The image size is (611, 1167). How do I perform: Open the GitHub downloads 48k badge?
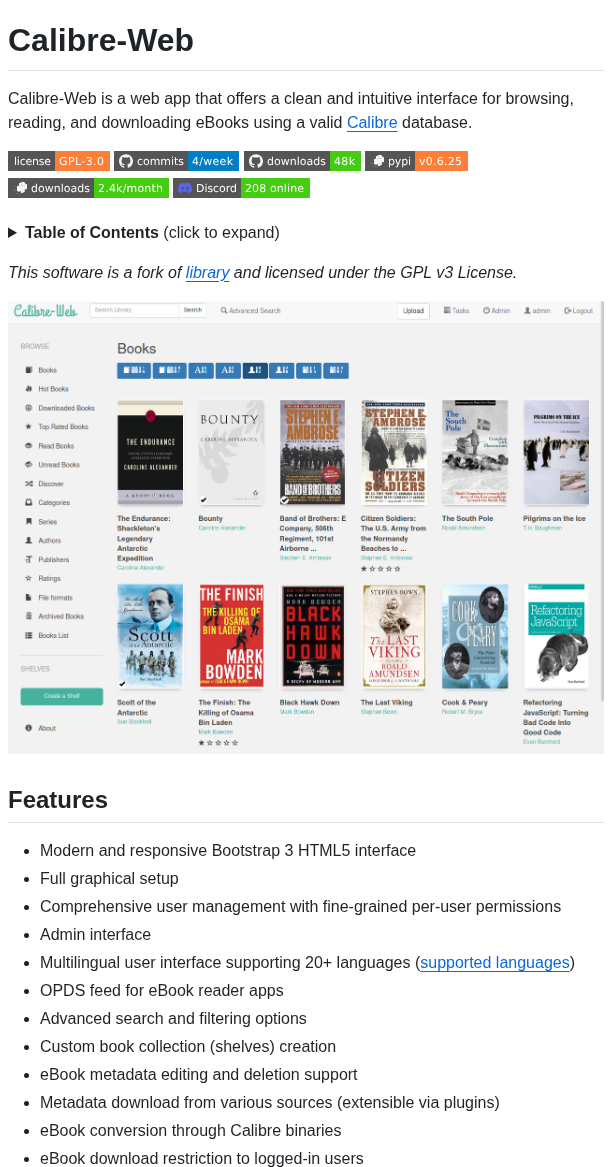click(302, 161)
